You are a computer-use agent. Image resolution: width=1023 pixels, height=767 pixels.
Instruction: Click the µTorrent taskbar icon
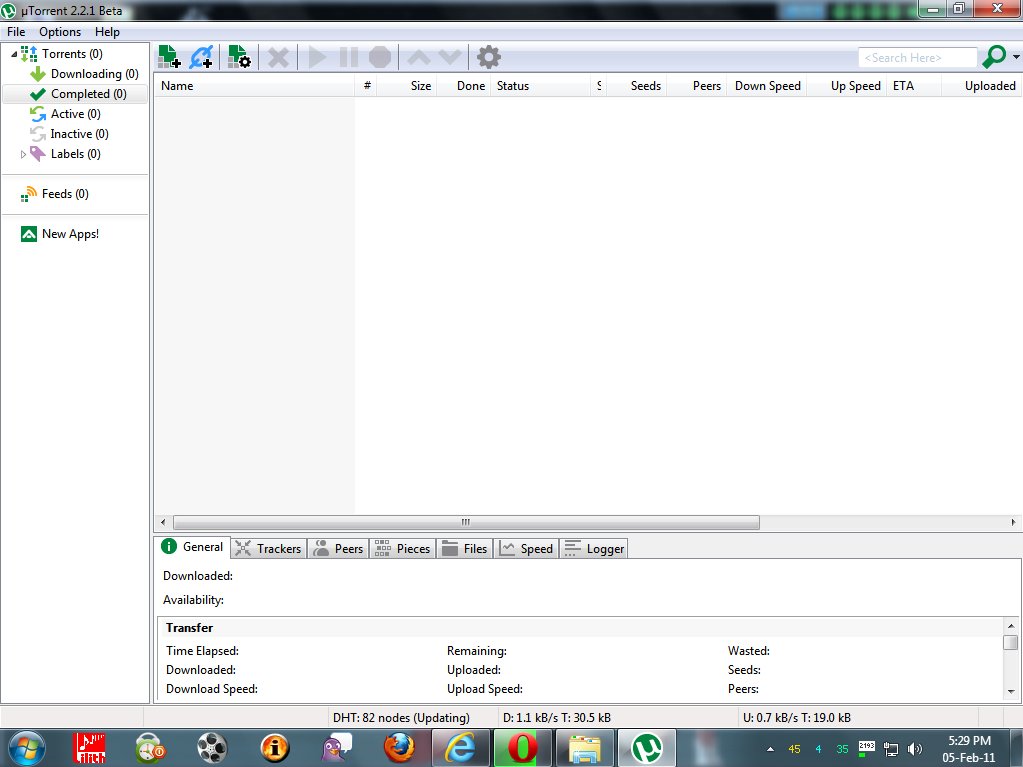coord(647,748)
